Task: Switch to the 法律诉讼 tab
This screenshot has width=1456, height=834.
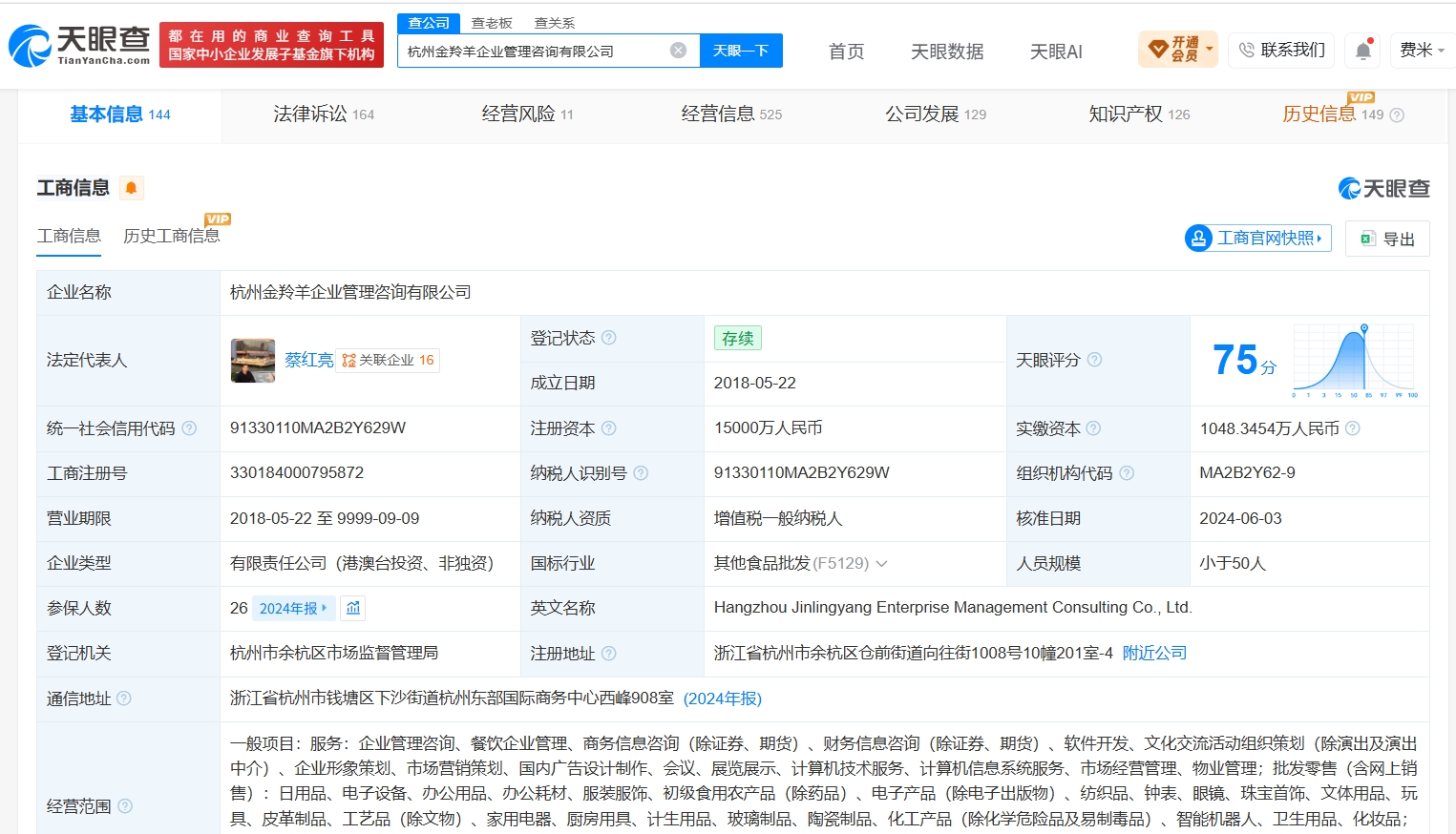Action: [324, 115]
